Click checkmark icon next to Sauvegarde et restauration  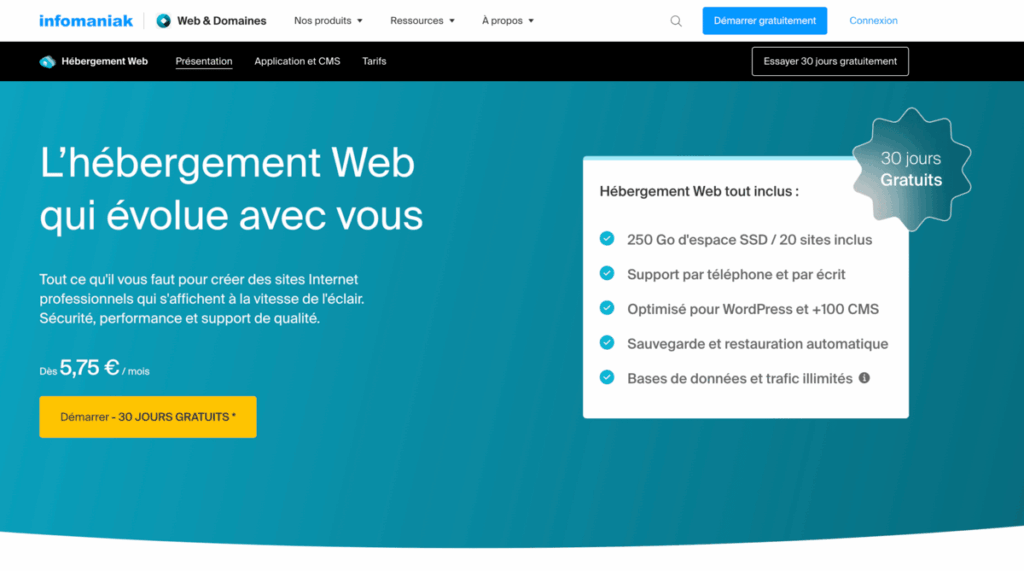[607, 342]
